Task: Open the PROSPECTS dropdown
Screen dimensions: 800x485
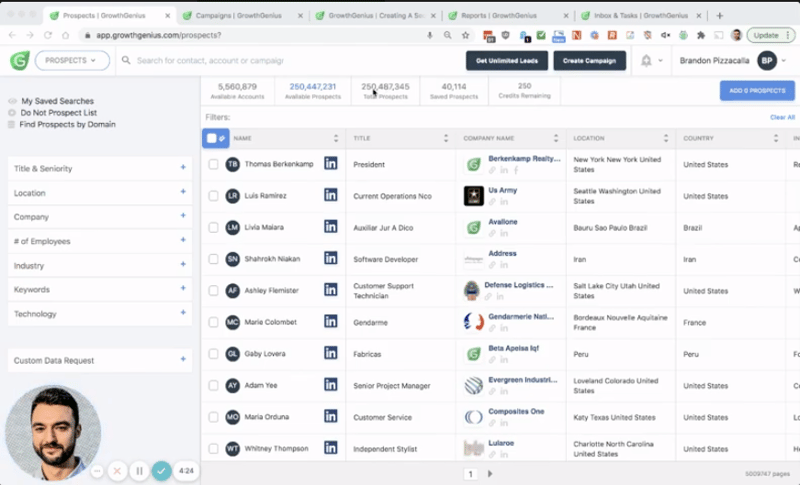Action: tap(72, 60)
